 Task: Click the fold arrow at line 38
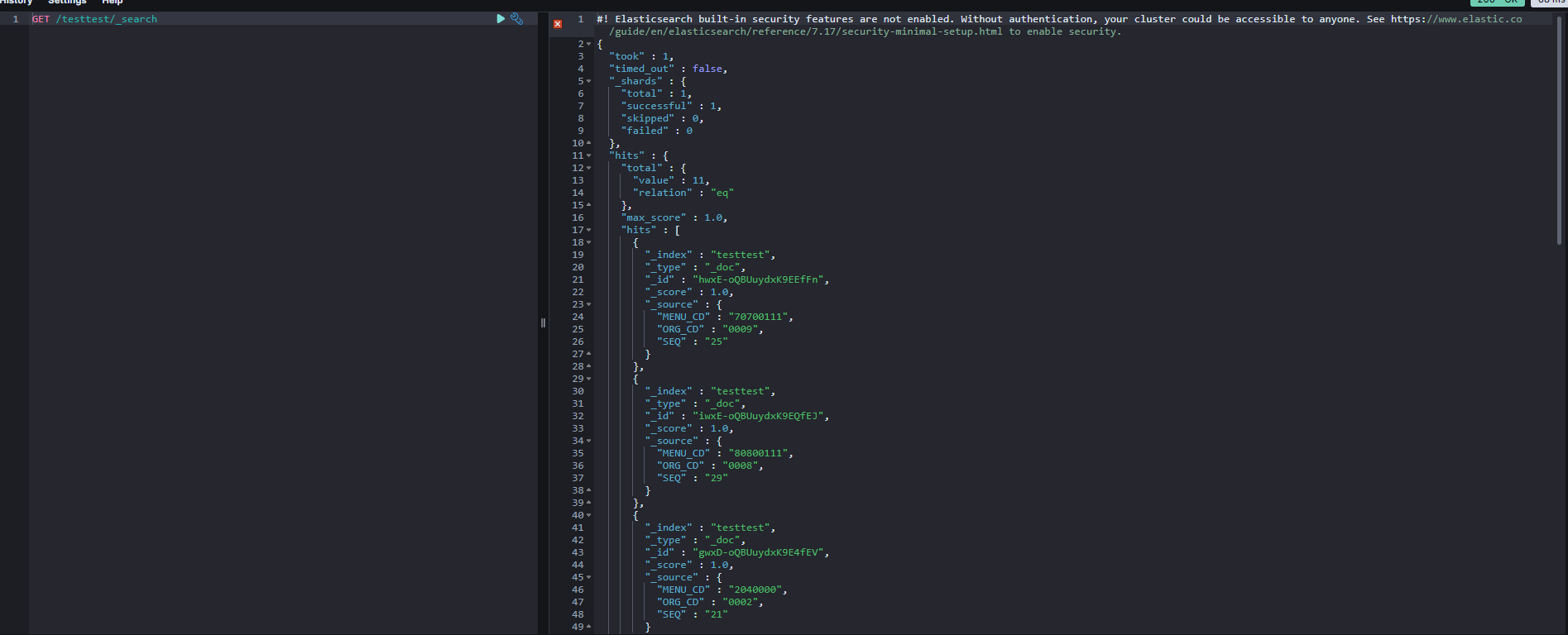click(589, 490)
